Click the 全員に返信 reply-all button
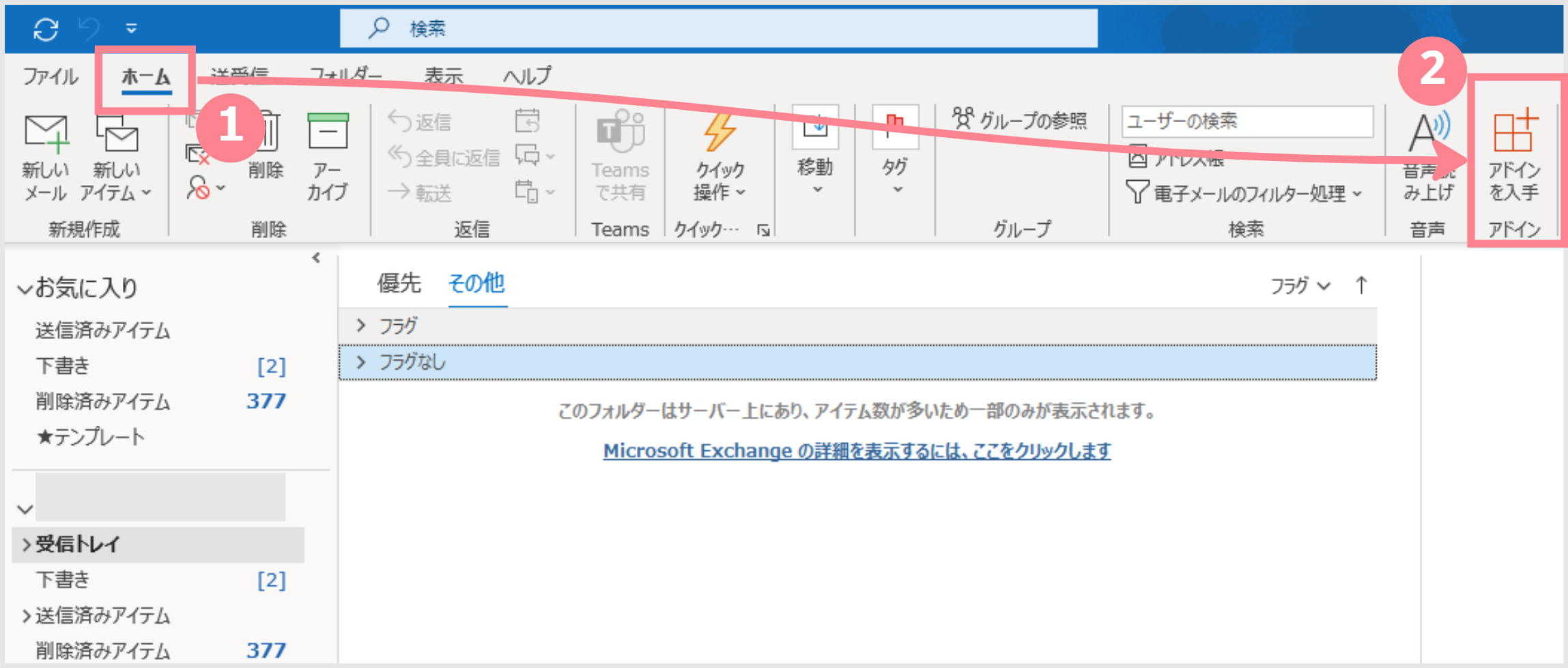 [x=444, y=157]
